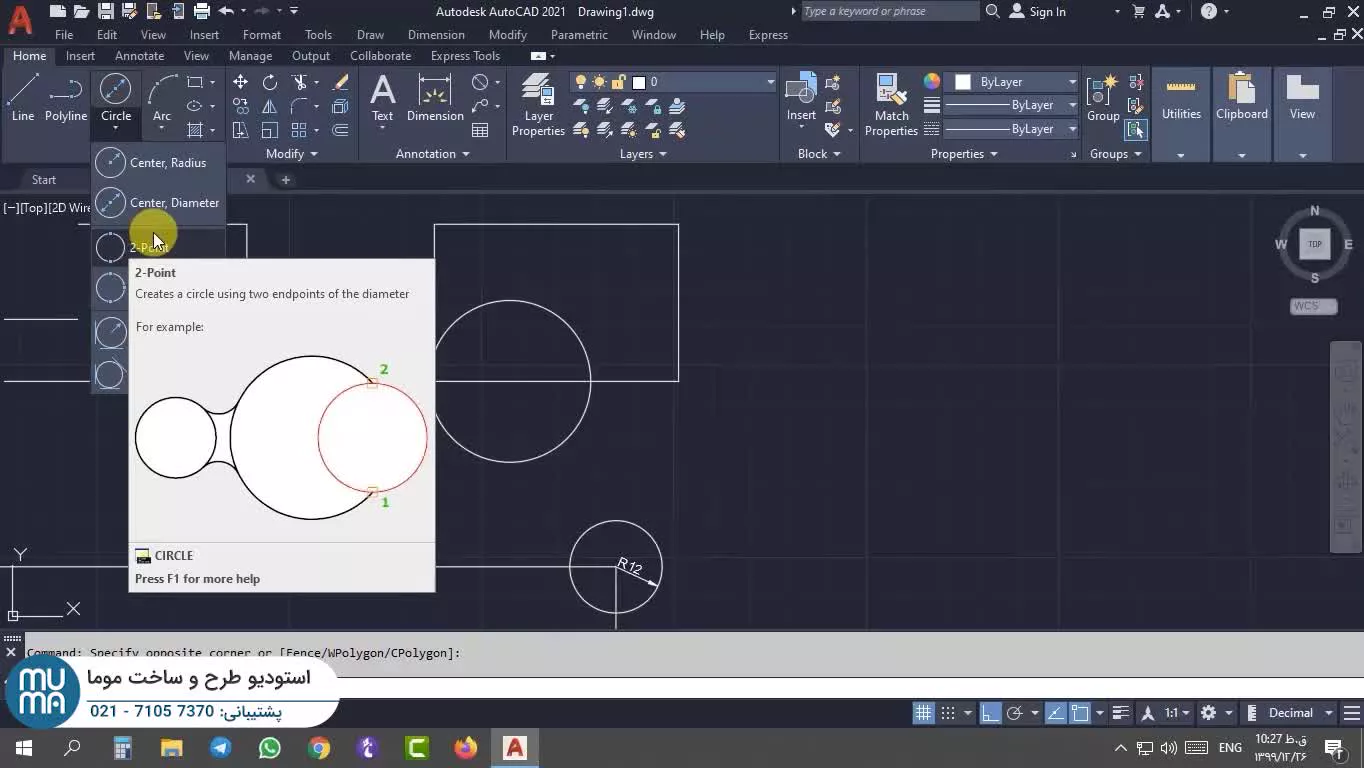1364x768 pixels.
Task: Click the Fillet tool icon
Action: click(299, 106)
